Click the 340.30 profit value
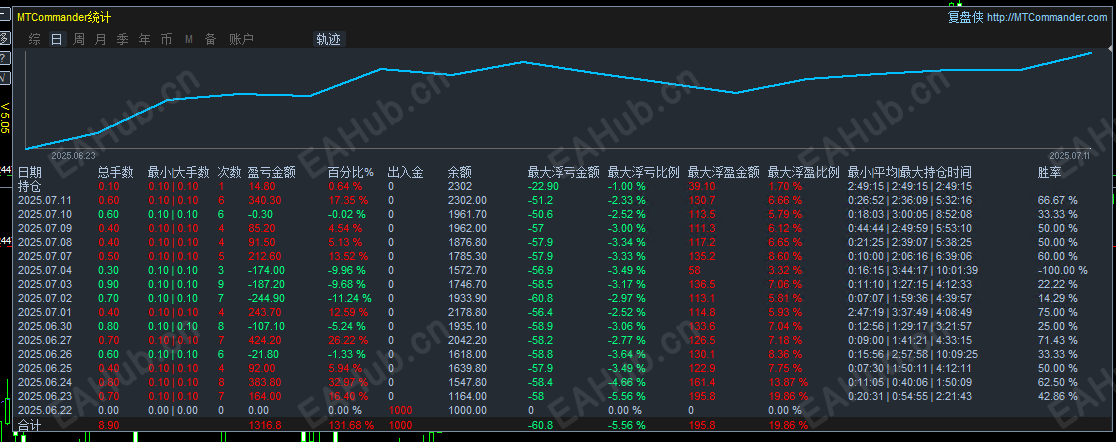Image resolution: width=1116 pixels, height=442 pixels. pyautogui.click(x=263, y=200)
